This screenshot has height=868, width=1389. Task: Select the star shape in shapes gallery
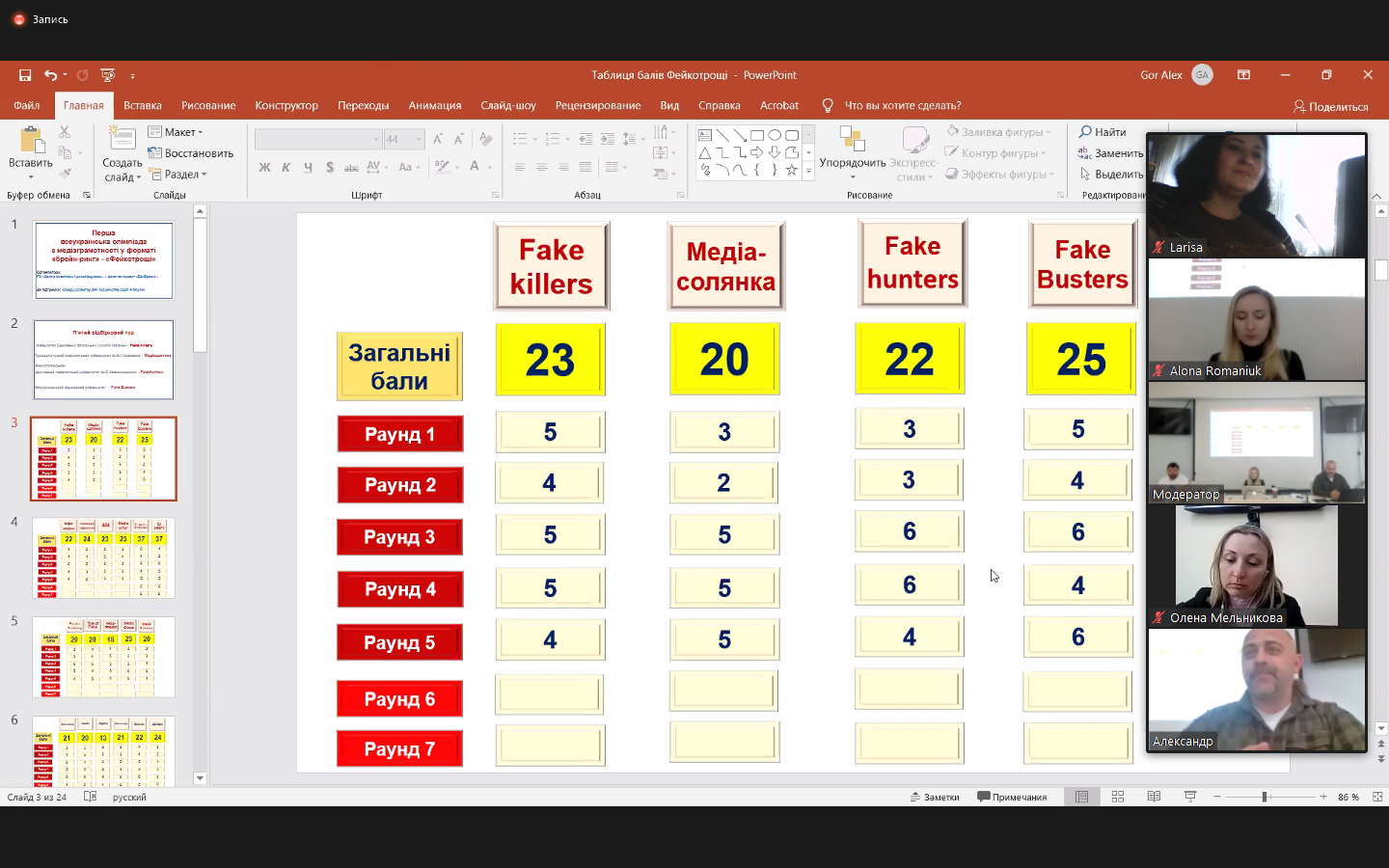[x=791, y=171]
